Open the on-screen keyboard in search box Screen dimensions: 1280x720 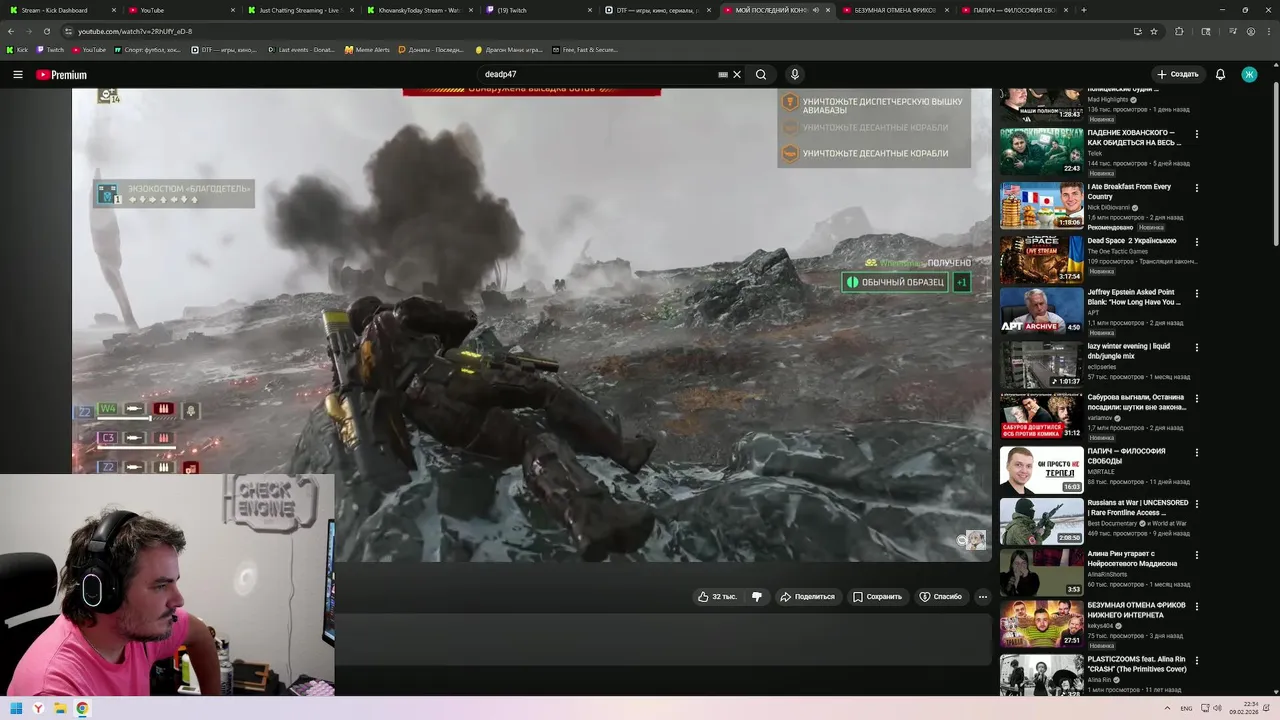[x=723, y=75]
